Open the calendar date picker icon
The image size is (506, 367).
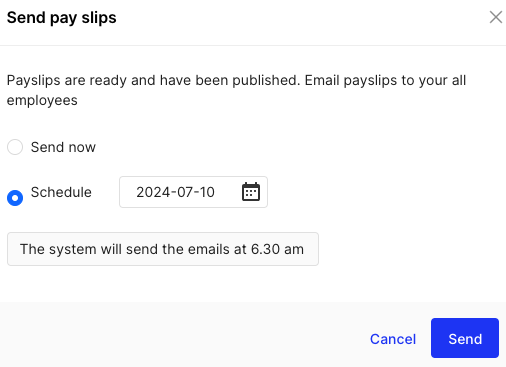pyautogui.click(x=251, y=192)
